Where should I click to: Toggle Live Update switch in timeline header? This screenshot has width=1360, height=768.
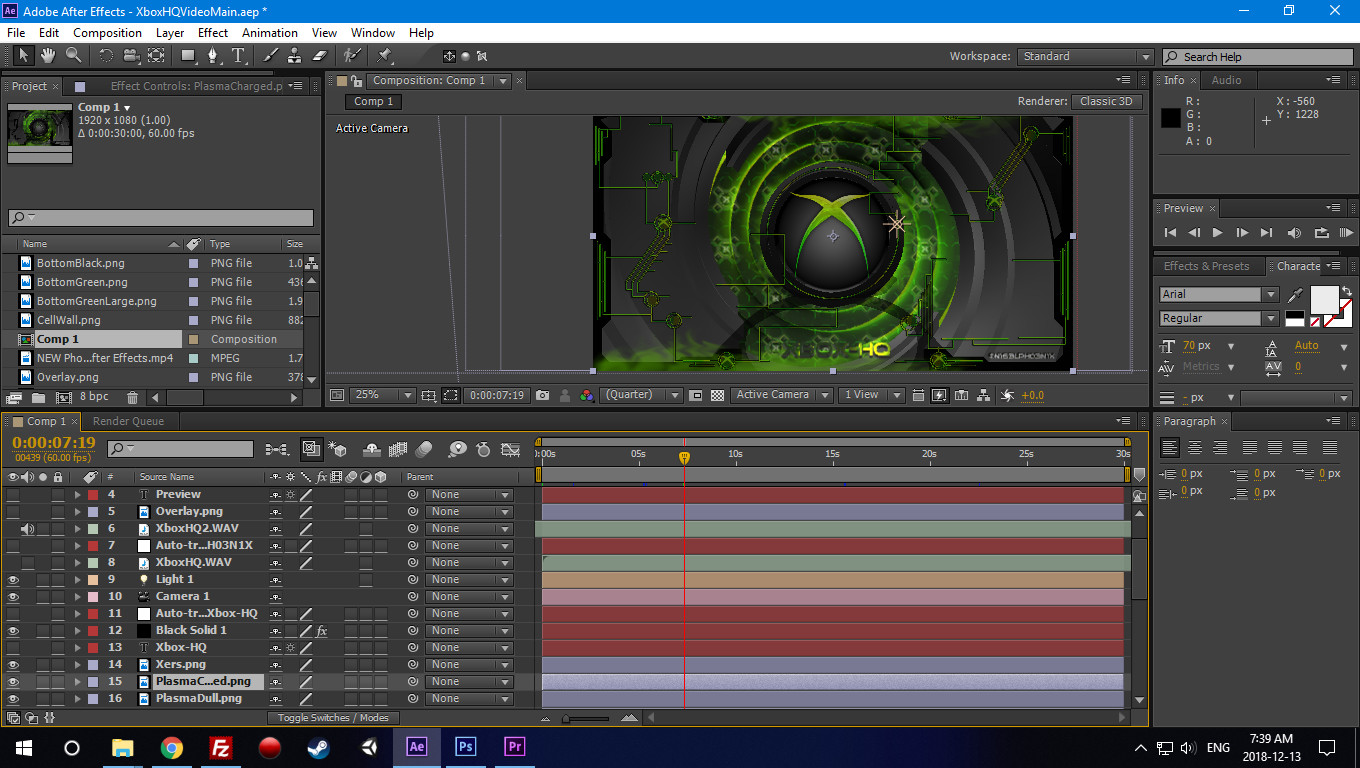[x=311, y=449]
